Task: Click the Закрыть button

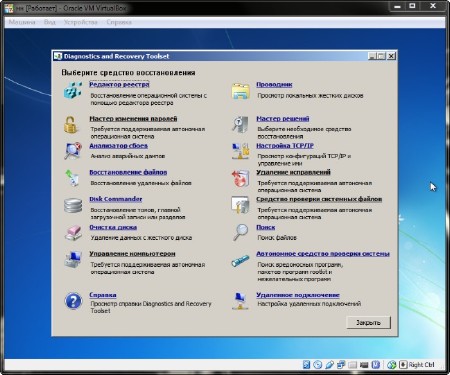Action: click(x=368, y=322)
